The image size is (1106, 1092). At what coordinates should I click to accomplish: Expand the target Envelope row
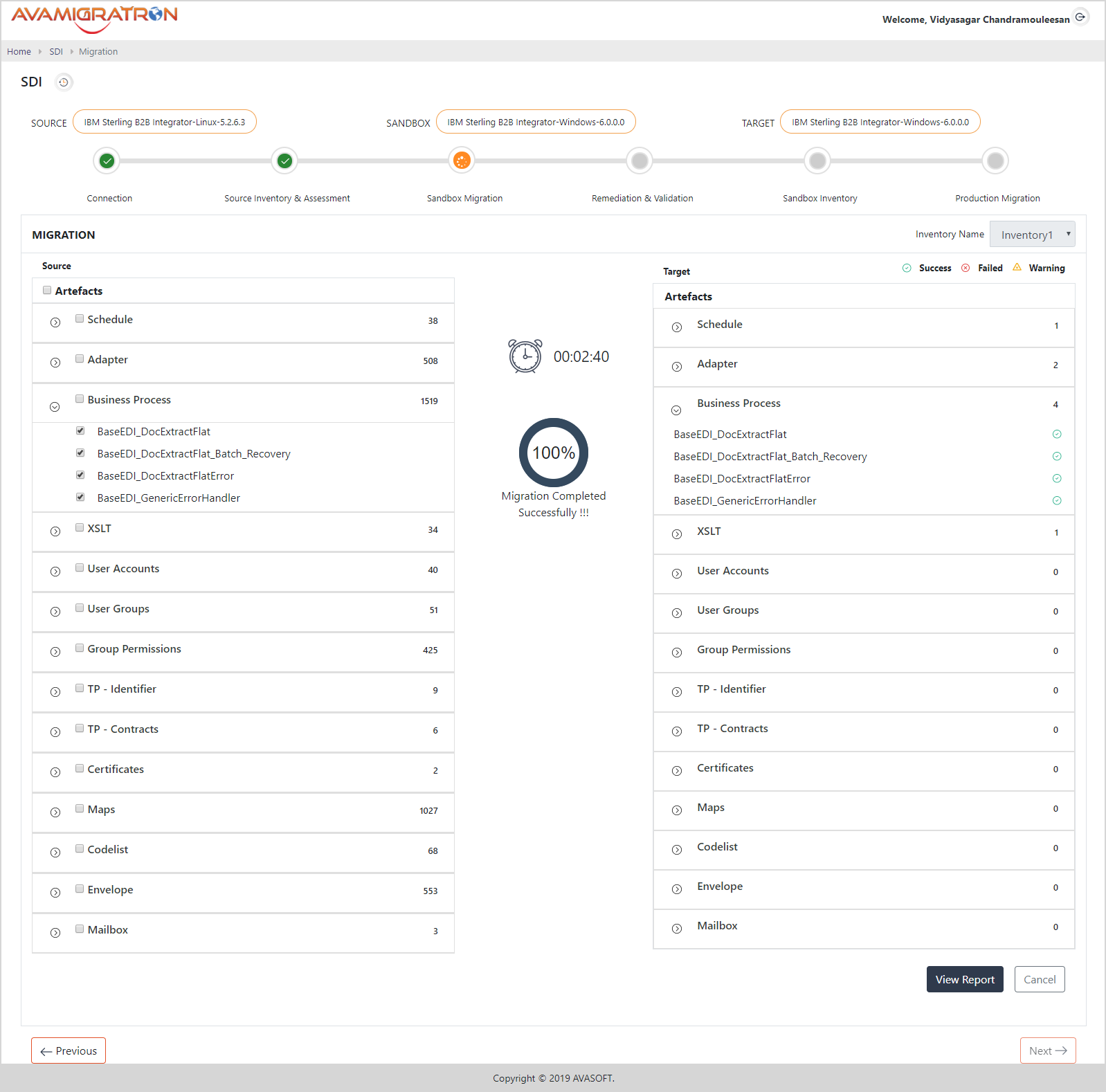click(x=677, y=889)
